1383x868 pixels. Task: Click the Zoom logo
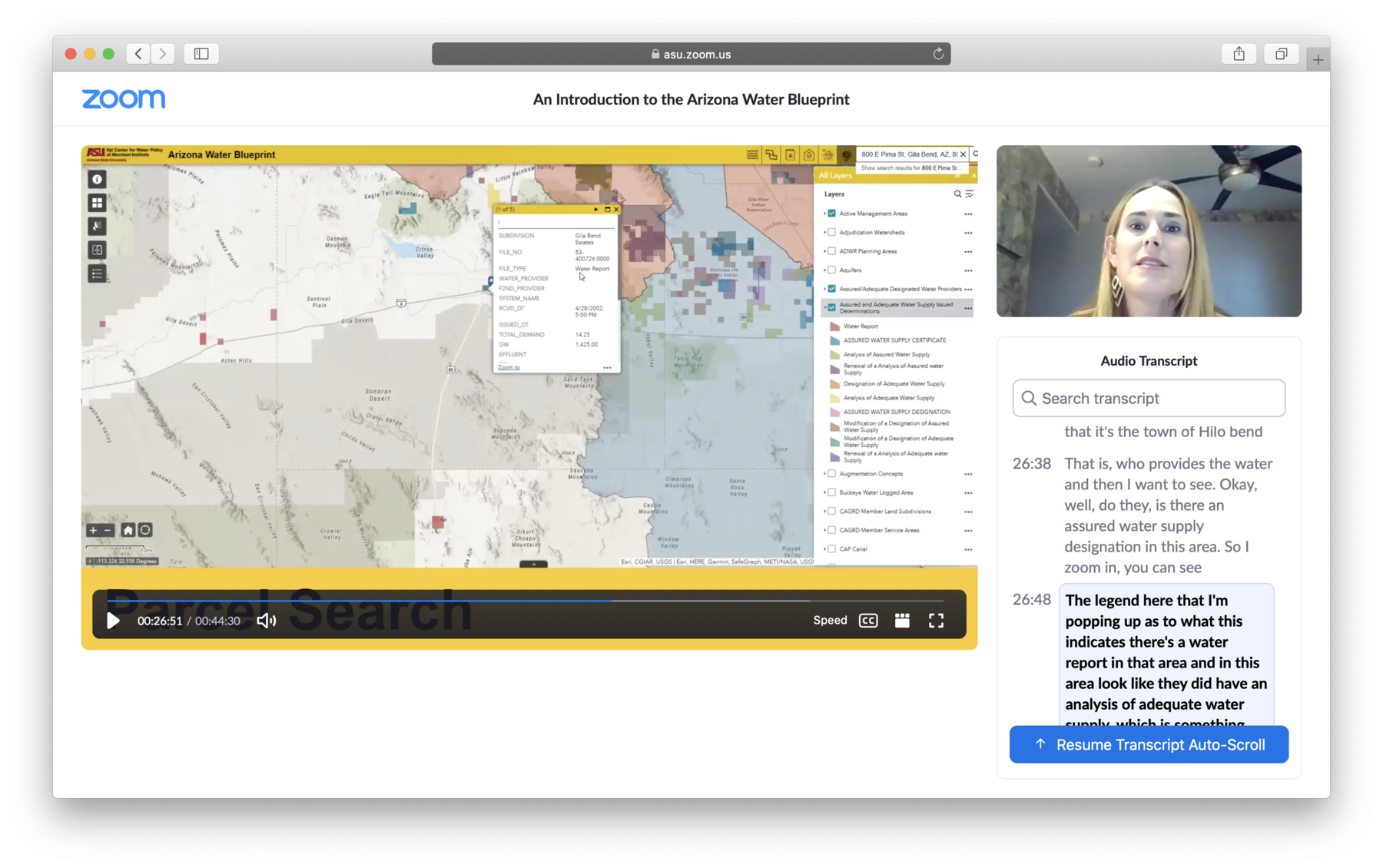(x=124, y=99)
